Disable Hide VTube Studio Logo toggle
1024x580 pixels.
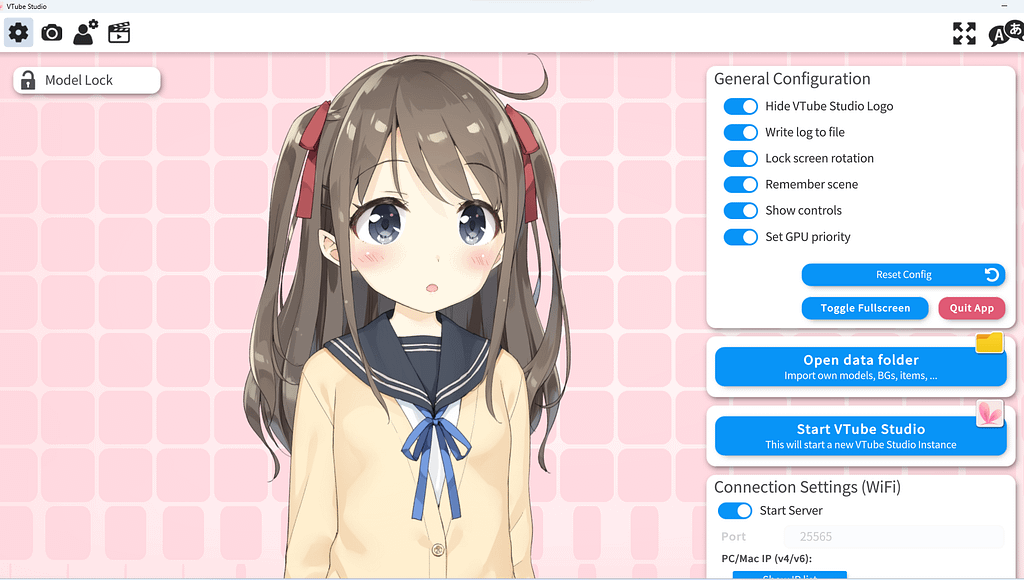click(741, 106)
